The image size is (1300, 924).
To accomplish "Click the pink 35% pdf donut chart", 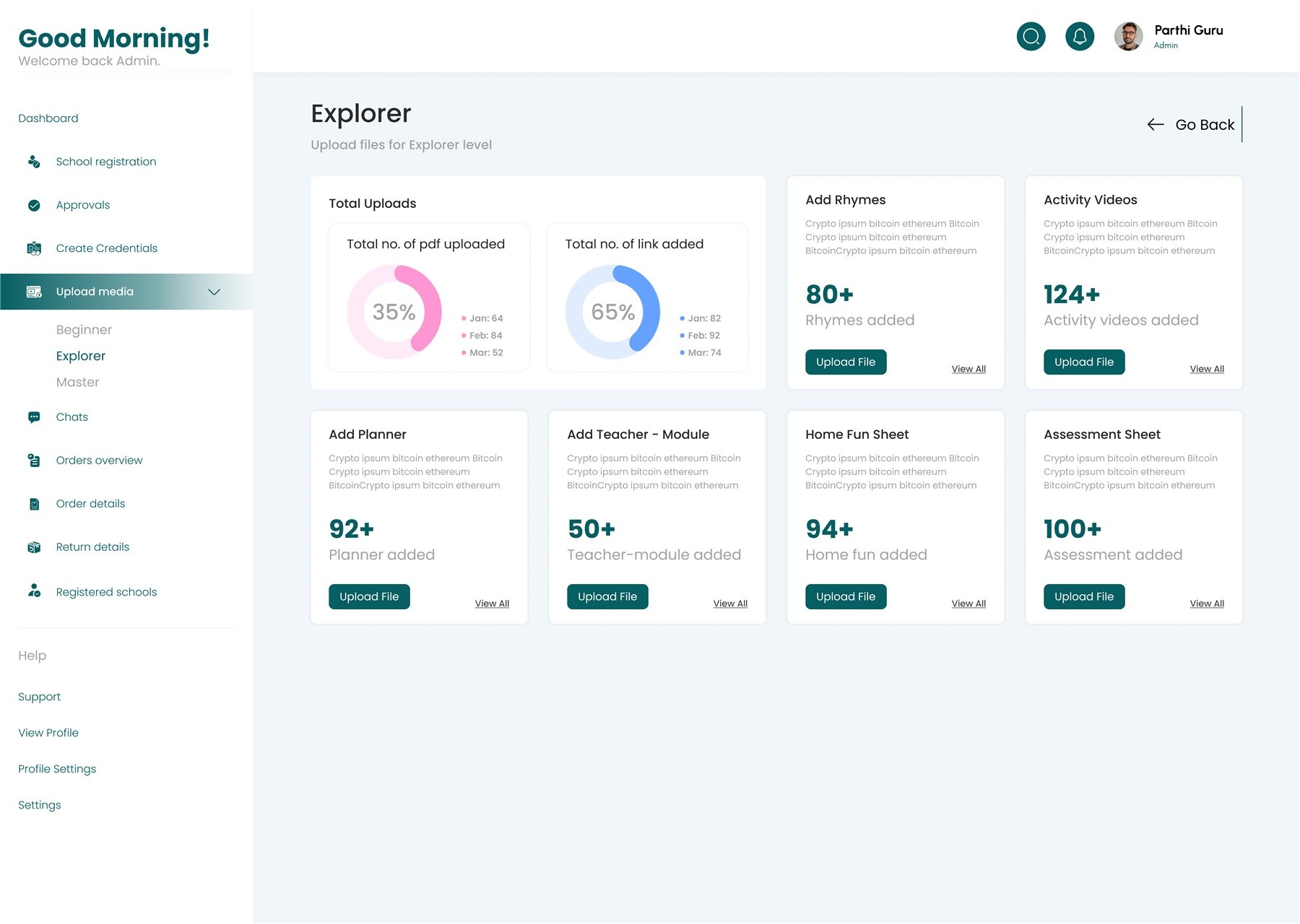I will click(x=394, y=312).
